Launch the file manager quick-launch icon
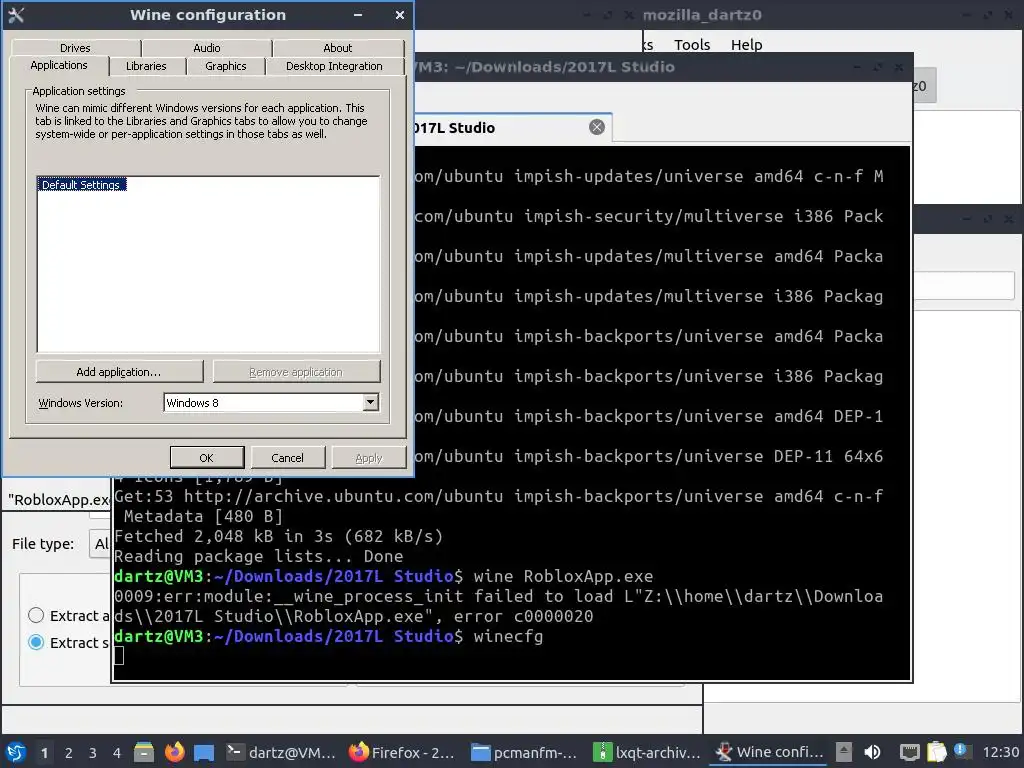The width and height of the screenshot is (1024, 768). point(144,752)
